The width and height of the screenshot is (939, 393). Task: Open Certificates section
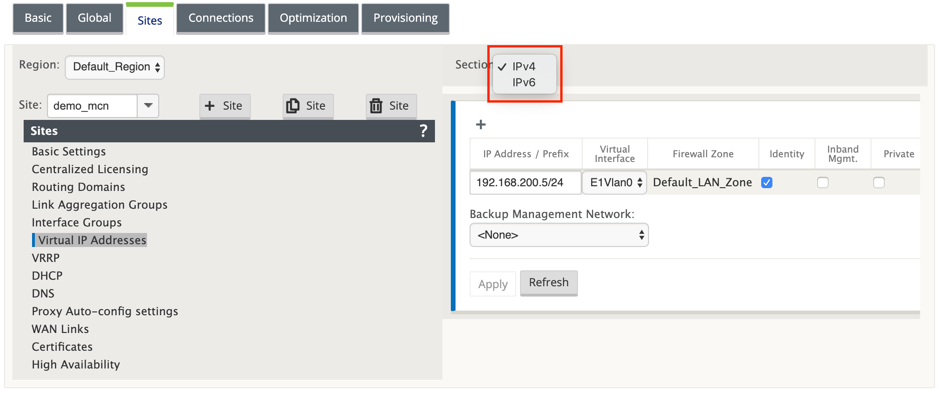tap(62, 347)
